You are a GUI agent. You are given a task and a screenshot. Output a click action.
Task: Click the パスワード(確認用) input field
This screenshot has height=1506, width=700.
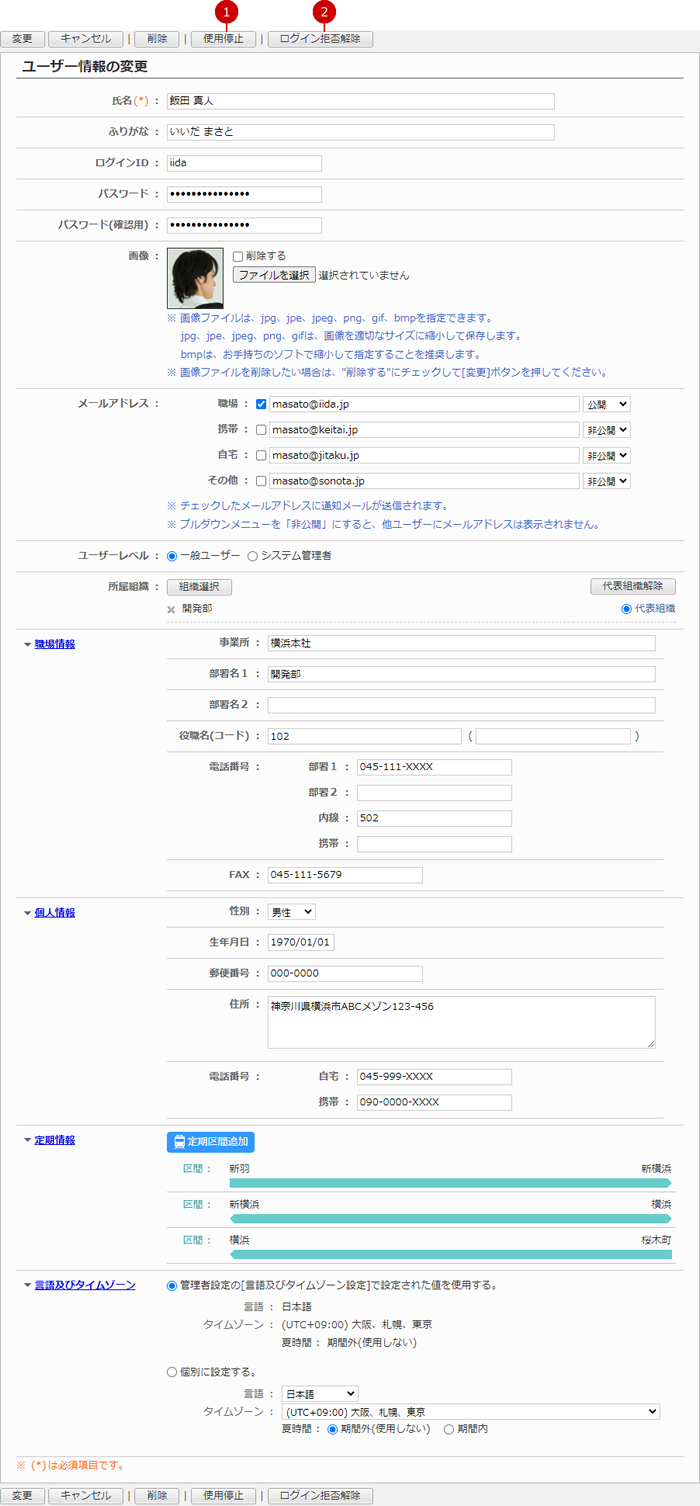point(244,225)
